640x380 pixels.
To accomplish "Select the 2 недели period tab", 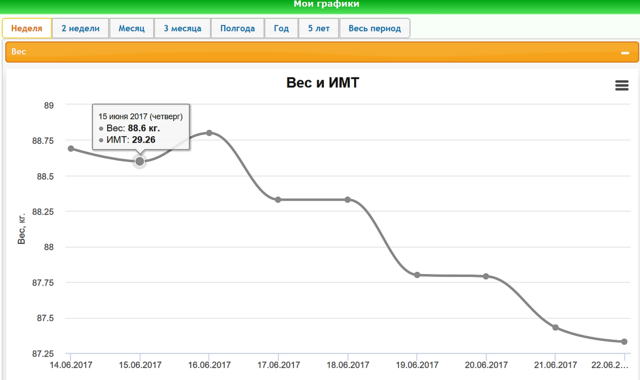I will 80,28.
